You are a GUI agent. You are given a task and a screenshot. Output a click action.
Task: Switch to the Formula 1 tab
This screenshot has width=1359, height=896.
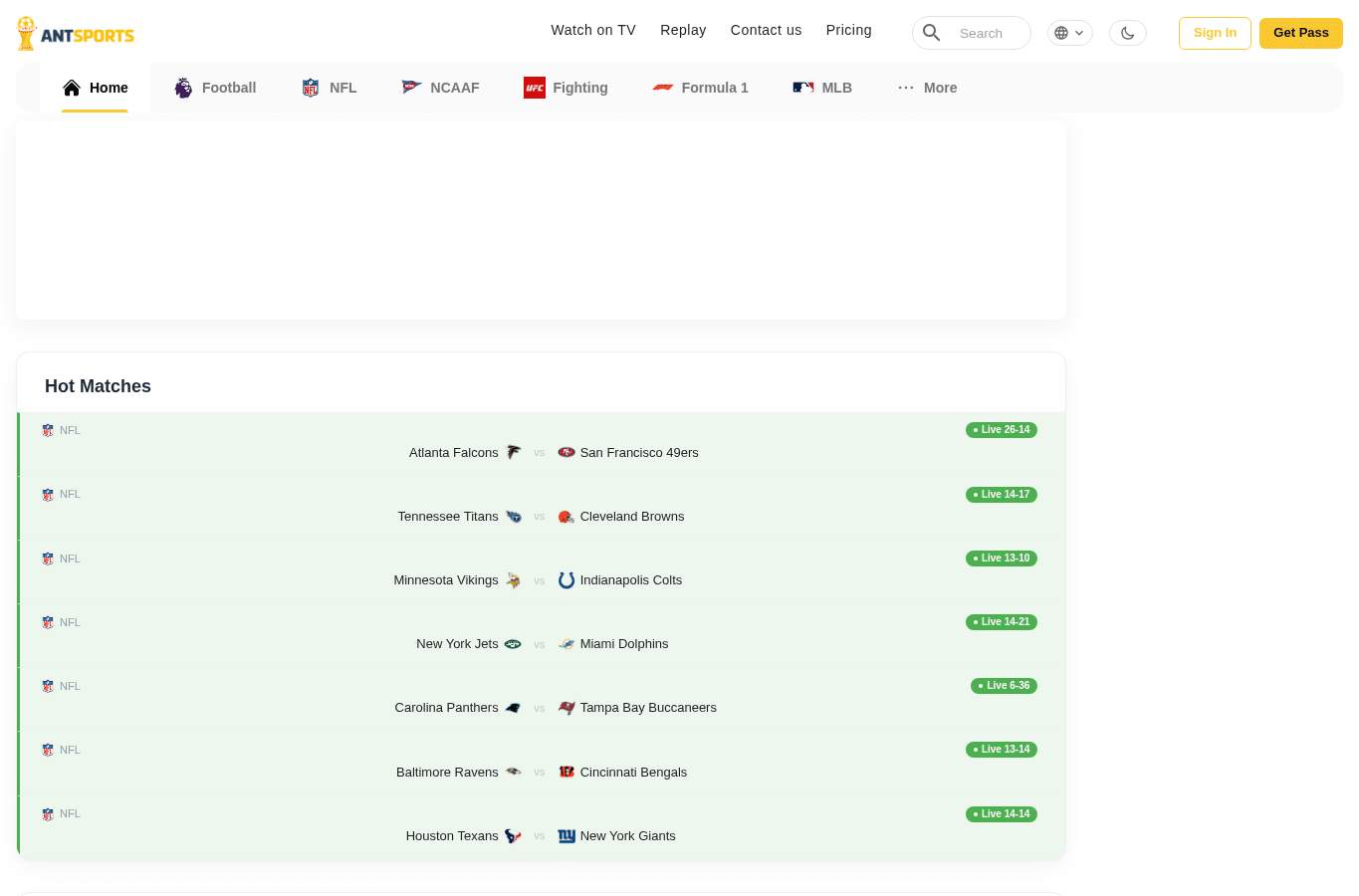pos(700,88)
